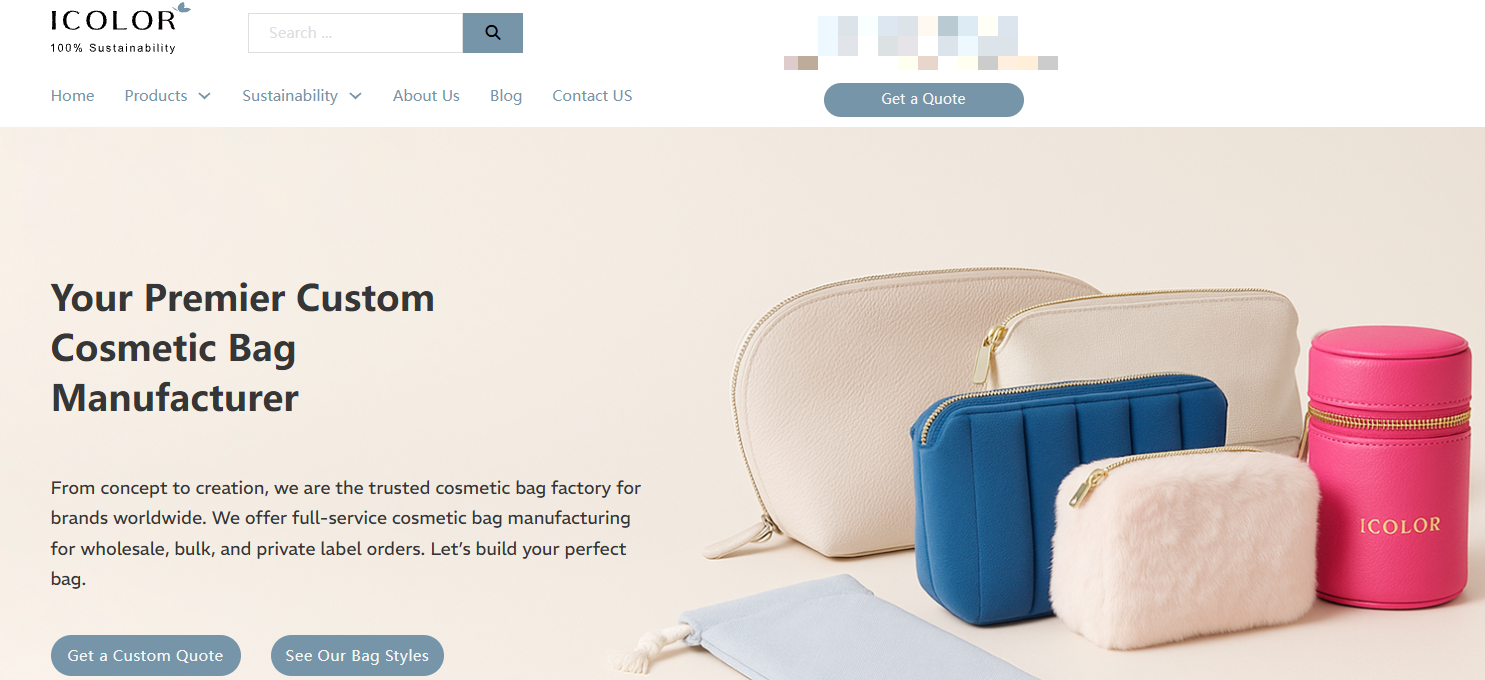Open the Home menu item

click(73, 96)
